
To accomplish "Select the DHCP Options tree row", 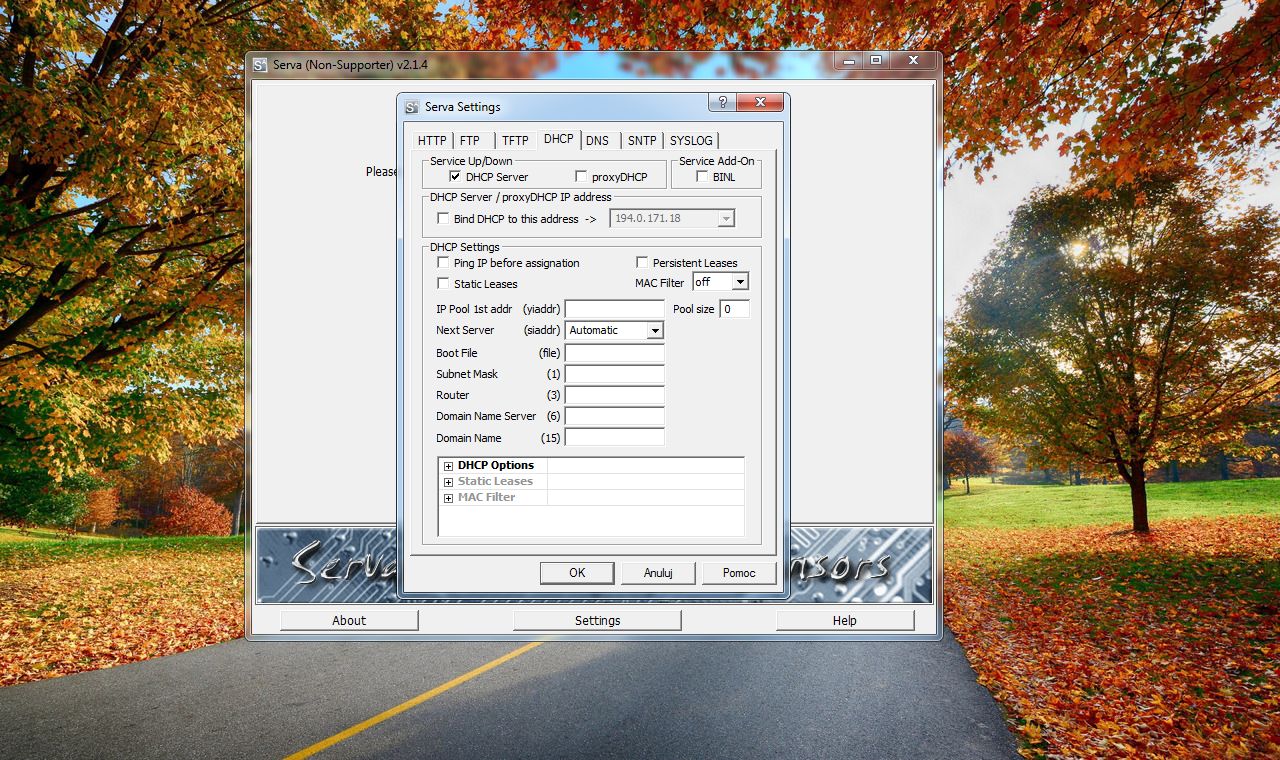I will point(592,466).
